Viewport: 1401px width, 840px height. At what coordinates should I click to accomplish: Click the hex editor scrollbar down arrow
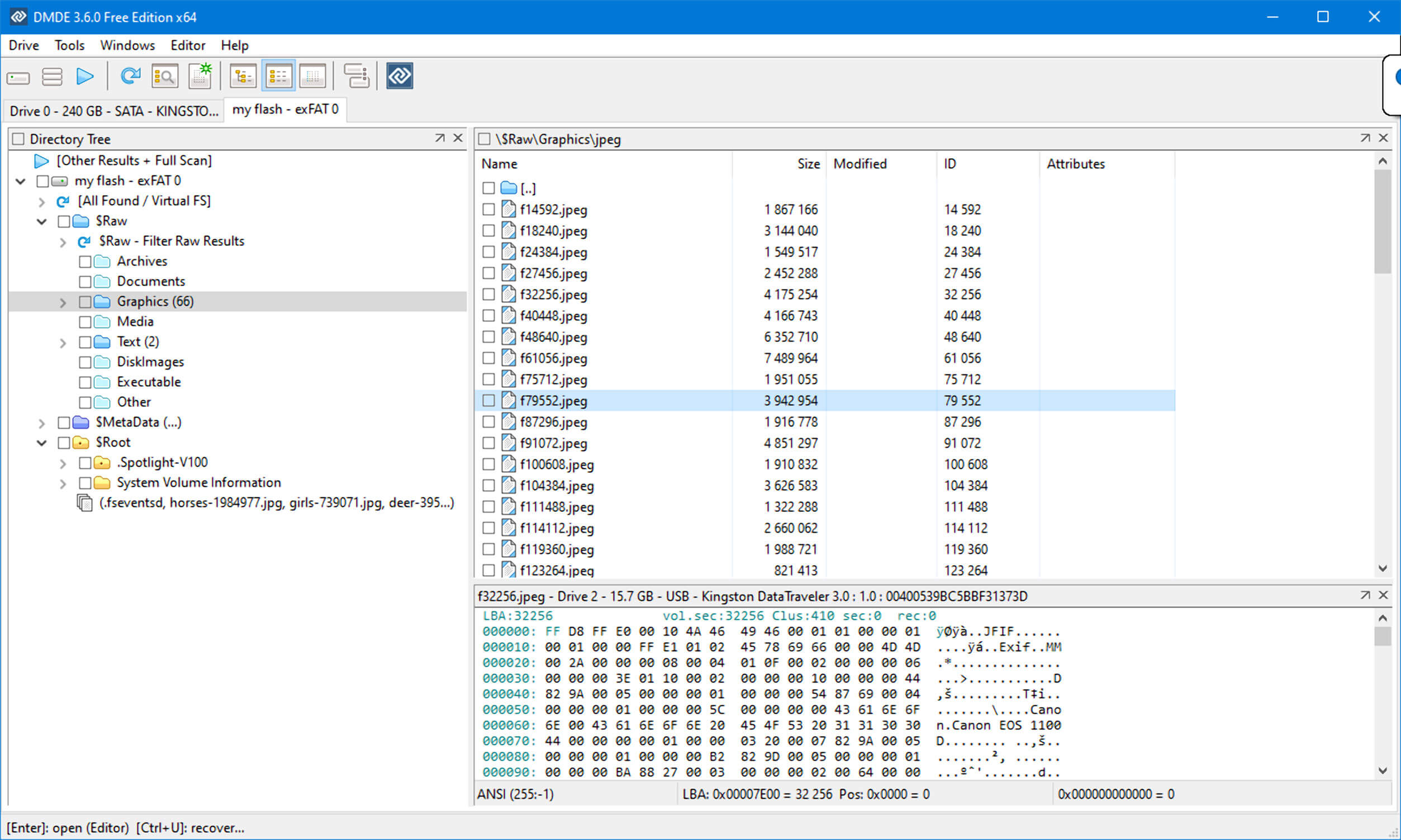click(1383, 770)
